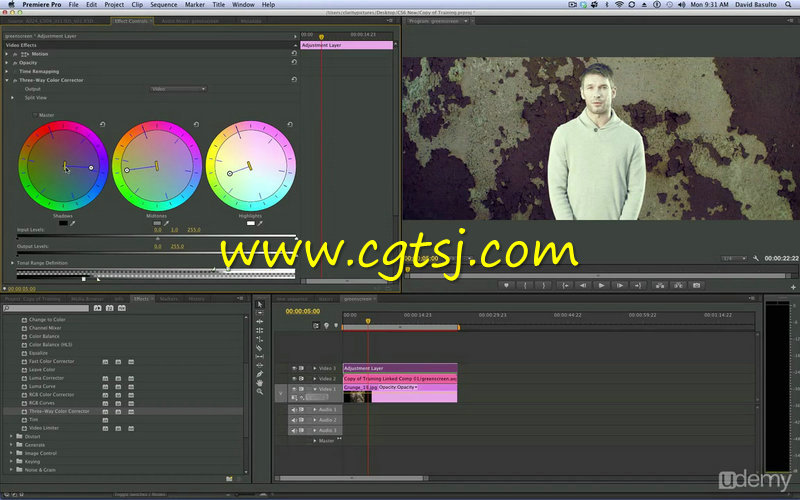Switch to the Effect Controls tab
The image size is (800, 500).
tap(131, 21)
